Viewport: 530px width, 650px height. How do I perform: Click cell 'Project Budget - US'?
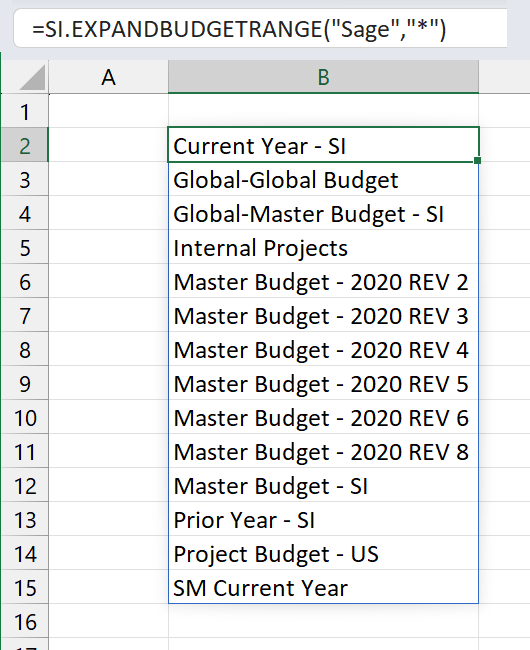tap(323, 553)
